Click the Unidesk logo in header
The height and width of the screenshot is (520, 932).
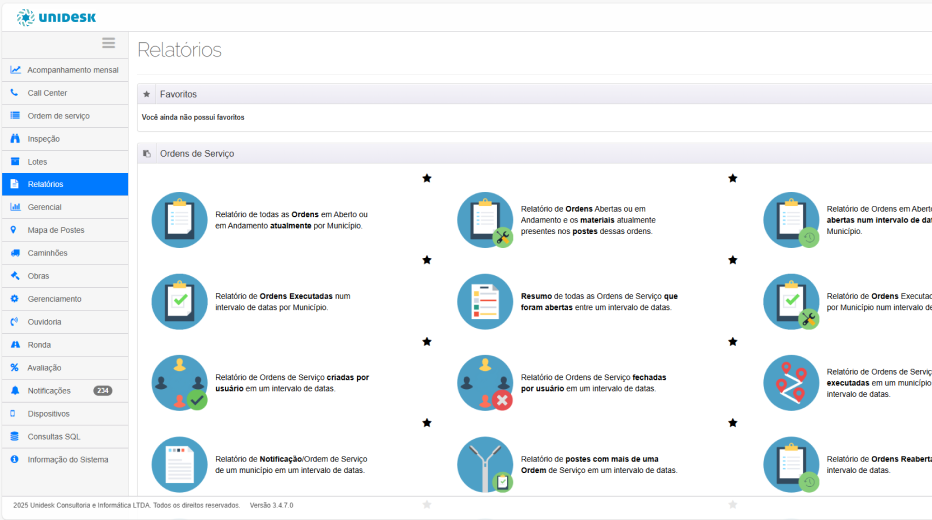57,17
